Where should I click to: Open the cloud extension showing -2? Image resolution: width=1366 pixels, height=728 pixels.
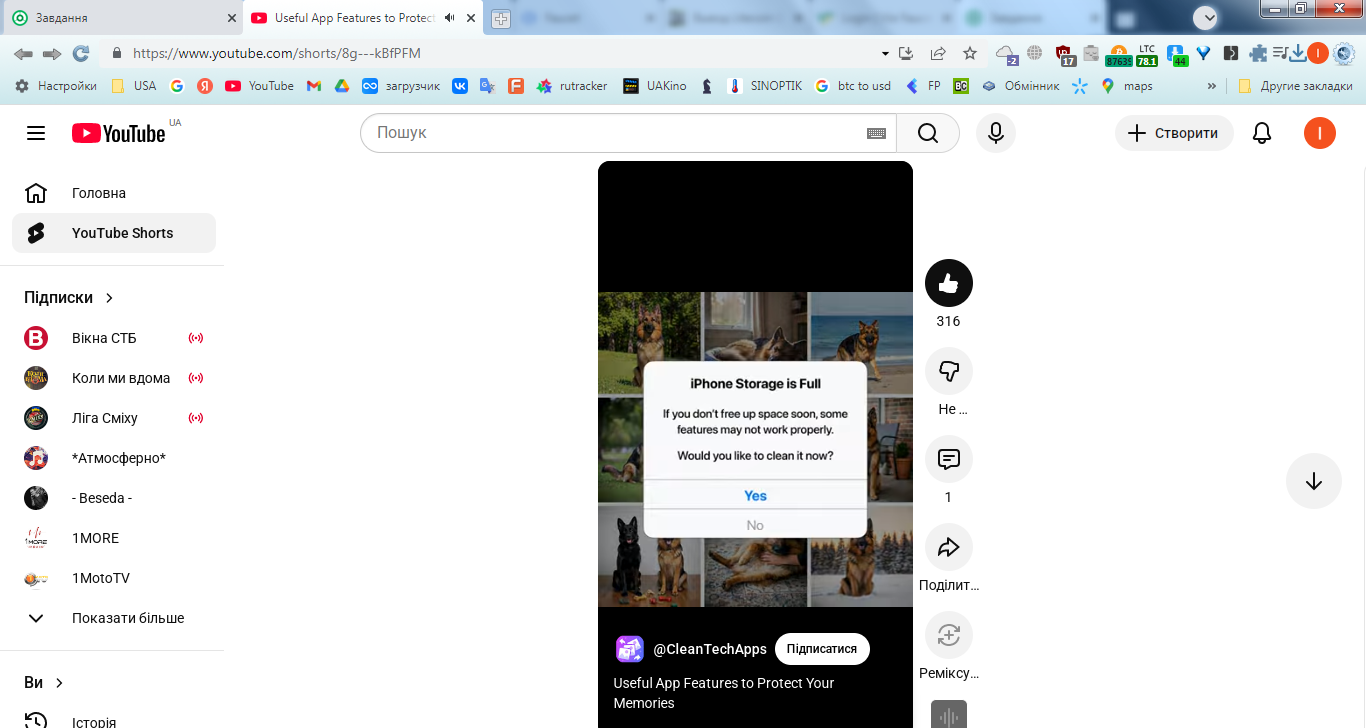pyautogui.click(x=1006, y=54)
